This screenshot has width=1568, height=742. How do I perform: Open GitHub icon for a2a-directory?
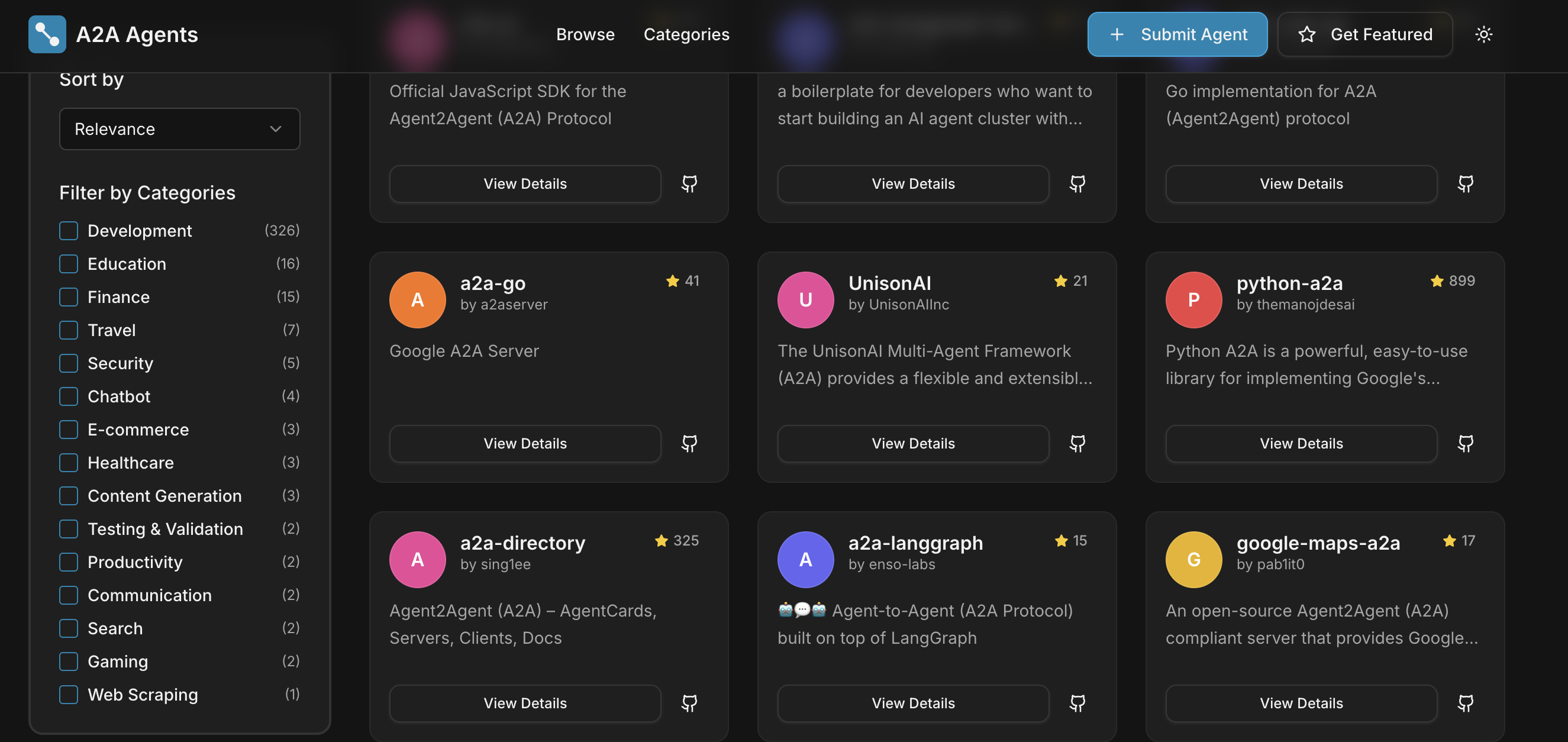click(689, 703)
